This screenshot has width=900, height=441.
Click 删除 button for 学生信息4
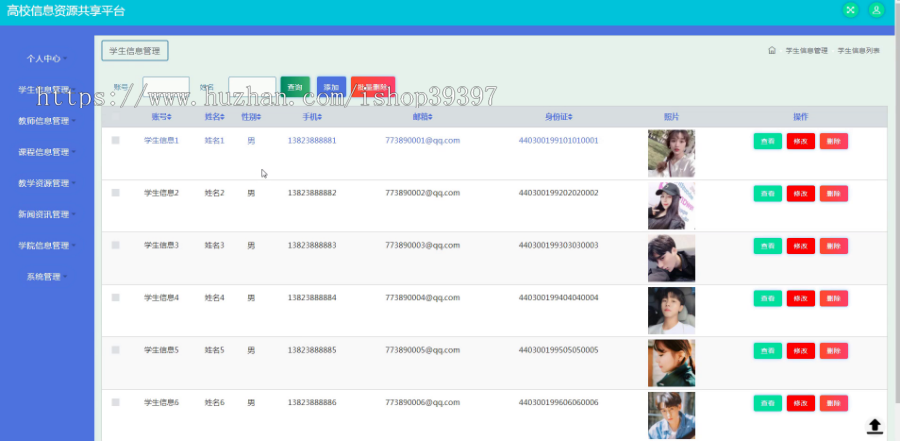pos(834,299)
